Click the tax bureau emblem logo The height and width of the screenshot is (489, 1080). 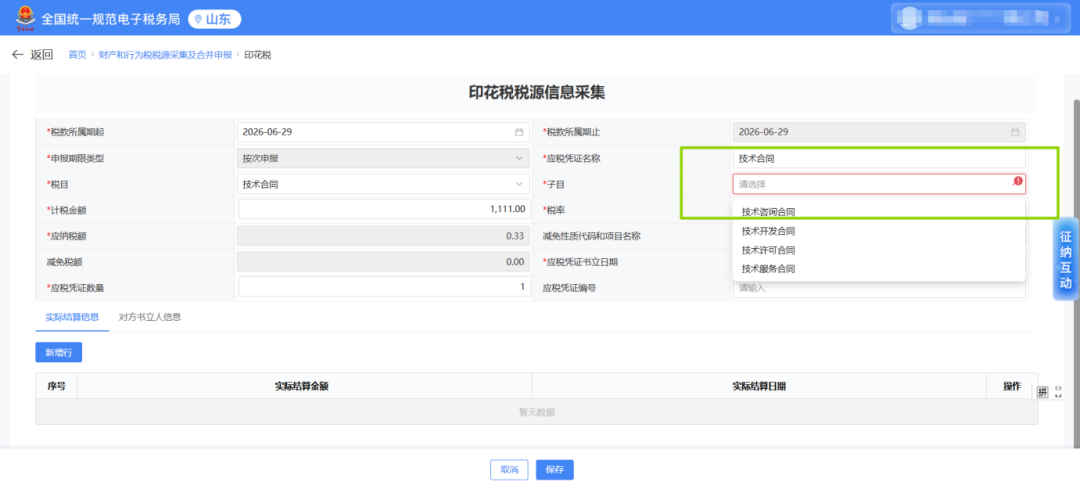coord(24,18)
